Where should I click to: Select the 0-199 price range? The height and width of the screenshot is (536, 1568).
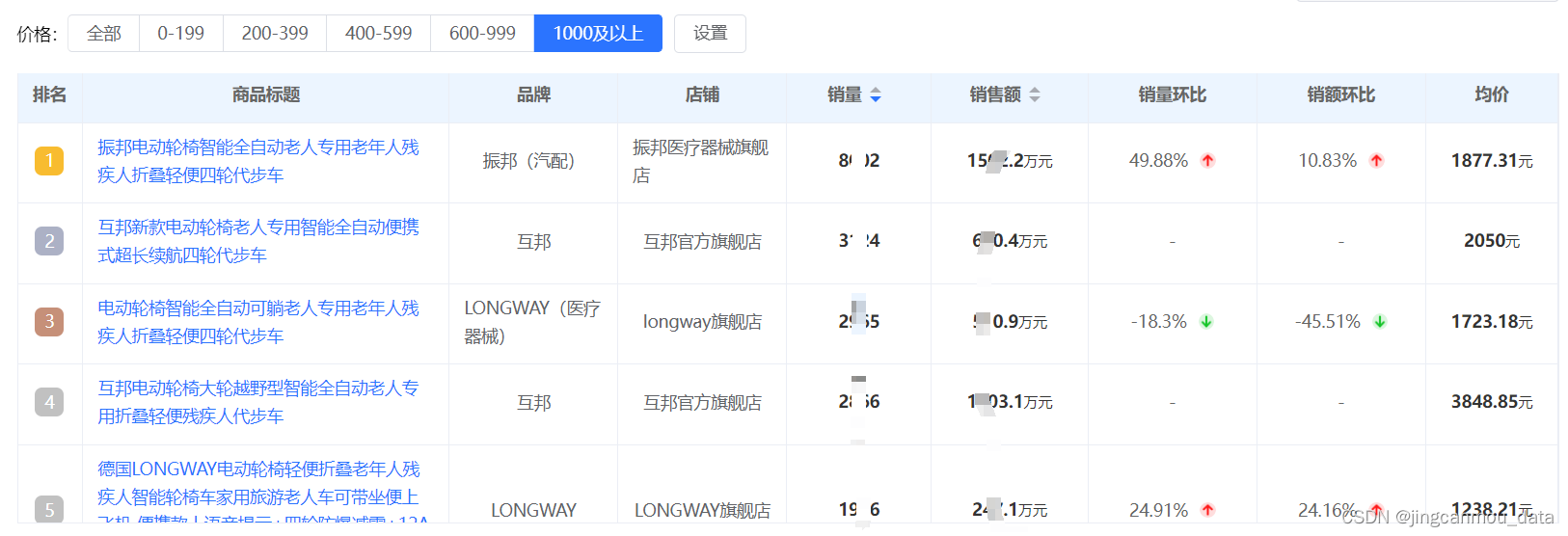coord(181,34)
